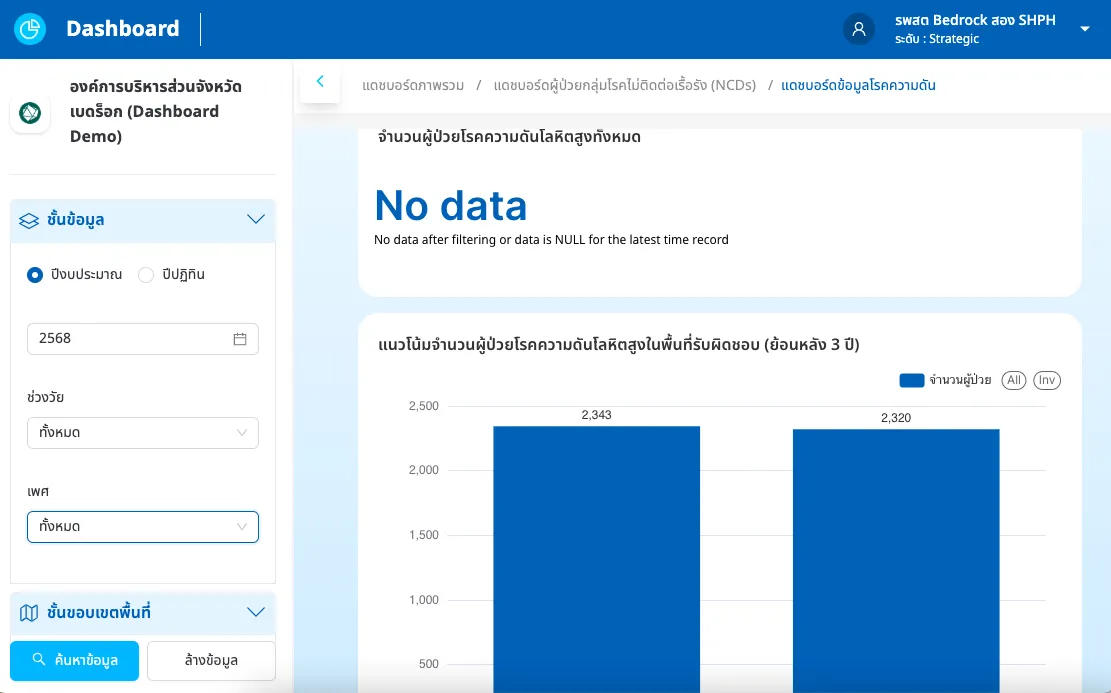Click the map icon beside ชั้นขอบเขตพื้นที่

[29, 612]
